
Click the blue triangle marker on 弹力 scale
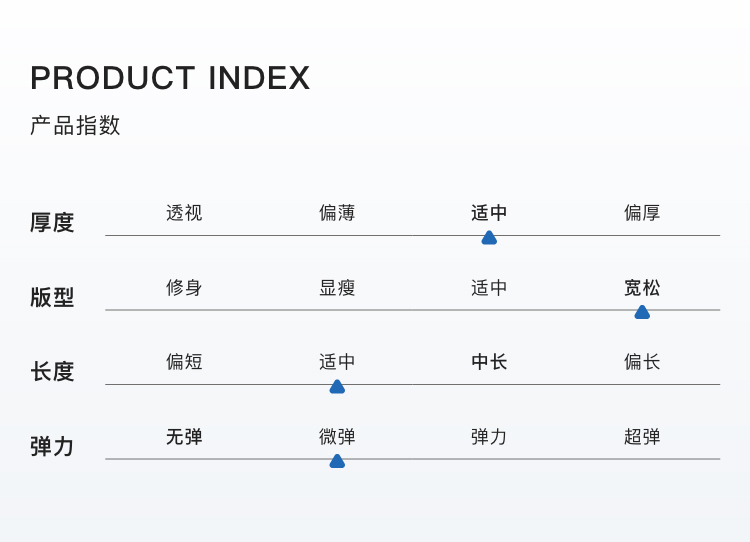point(337,461)
